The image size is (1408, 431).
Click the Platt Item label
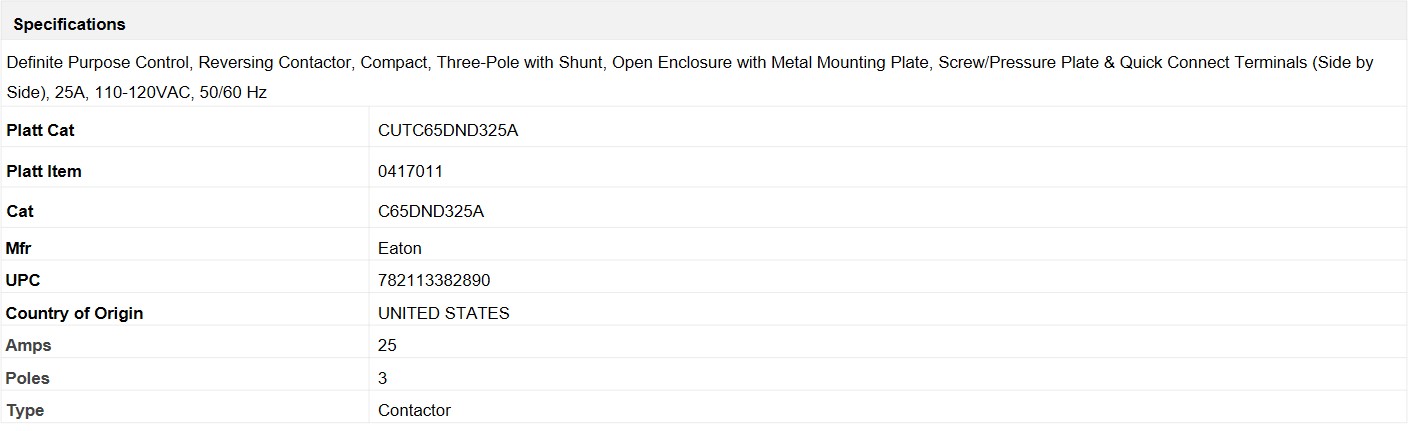coord(44,171)
